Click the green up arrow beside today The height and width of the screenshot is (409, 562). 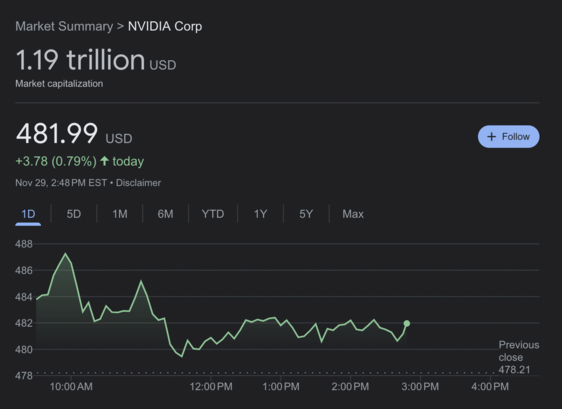[104, 161]
